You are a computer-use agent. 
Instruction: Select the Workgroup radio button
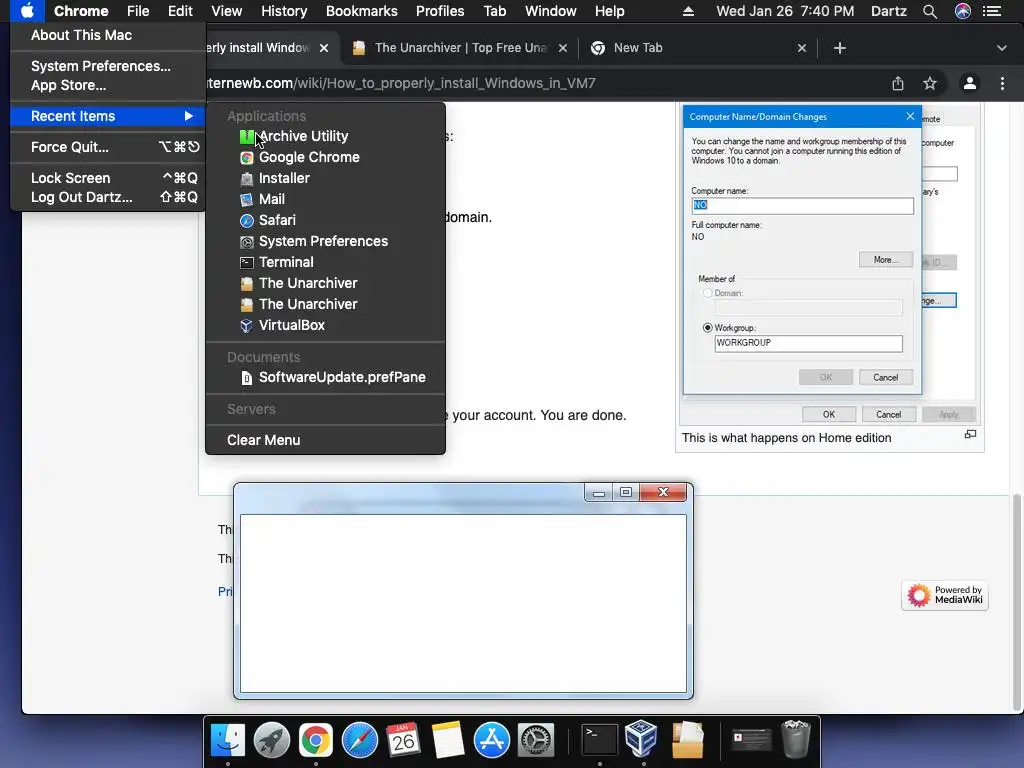(707, 328)
